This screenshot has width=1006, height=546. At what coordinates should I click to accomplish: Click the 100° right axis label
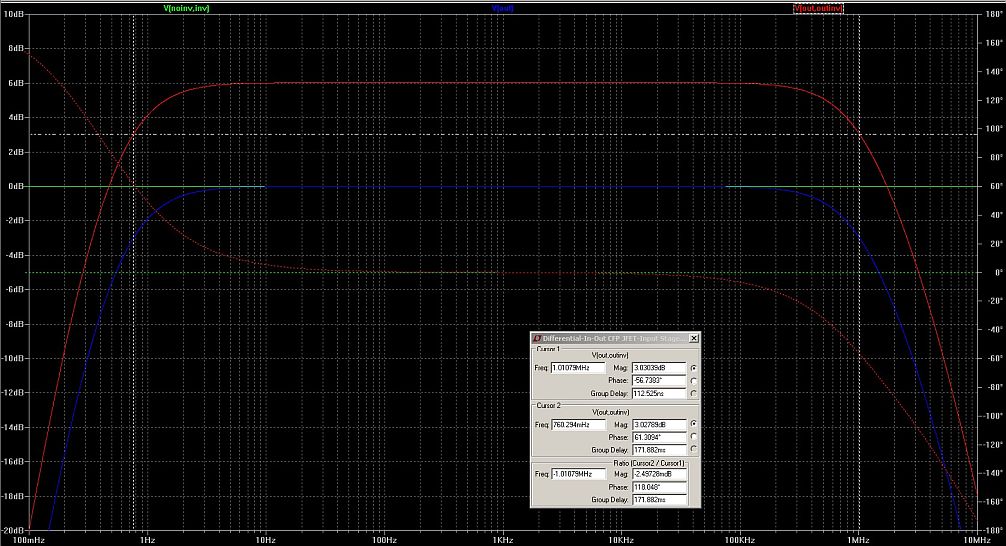tap(994, 128)
